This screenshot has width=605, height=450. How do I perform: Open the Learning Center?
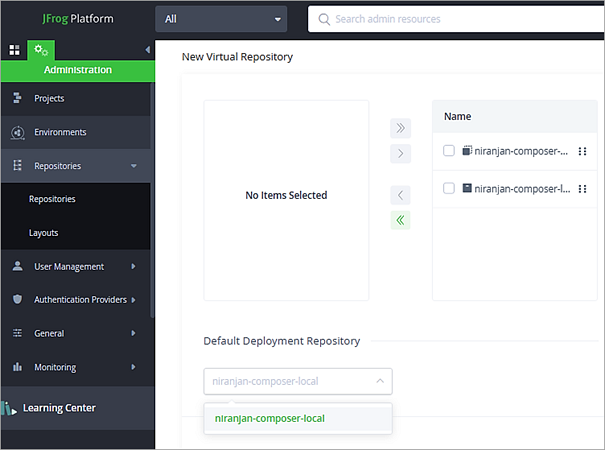(59, 408)
